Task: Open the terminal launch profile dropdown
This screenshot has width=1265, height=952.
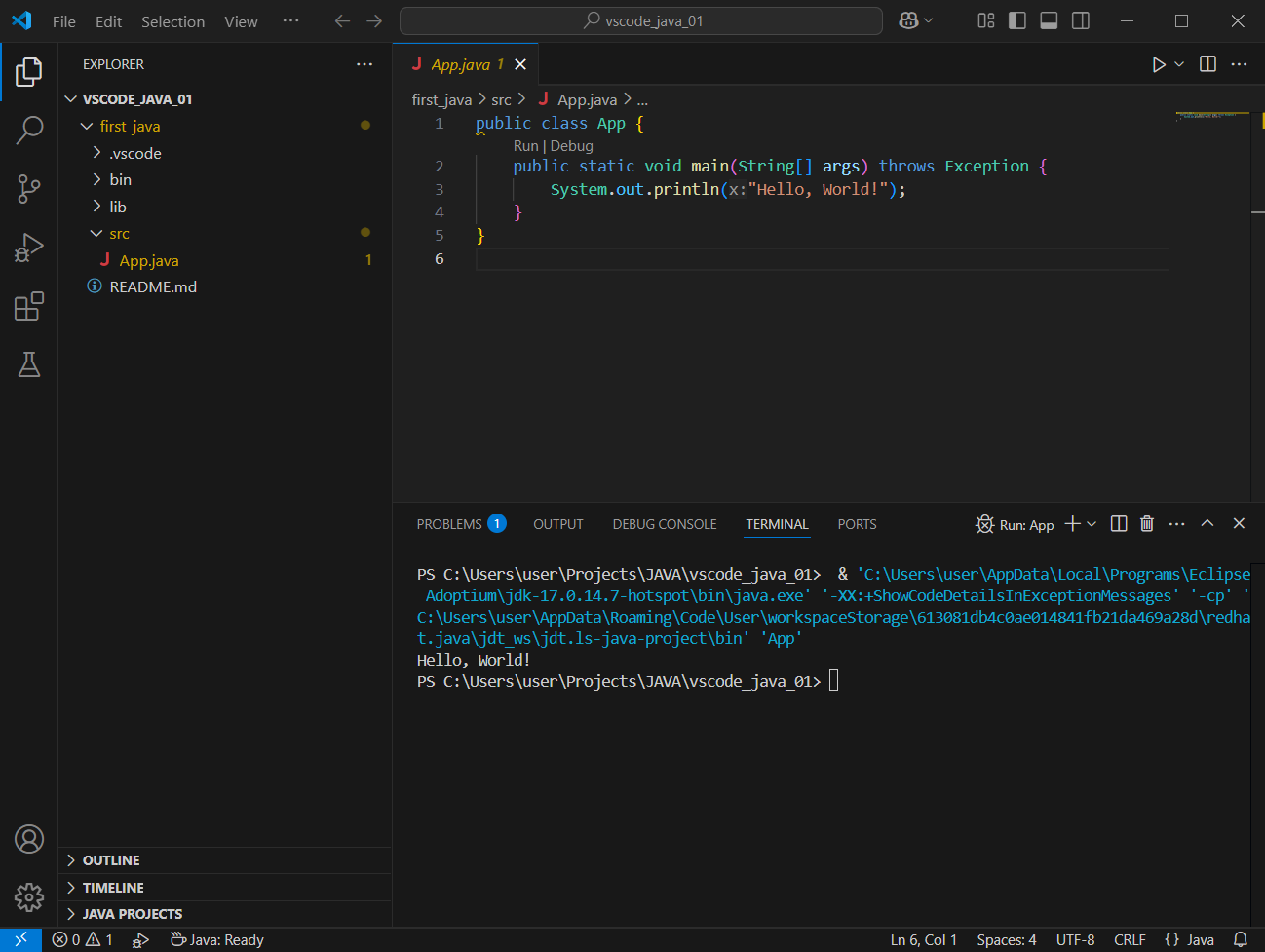Action: tap(1092, 524)
